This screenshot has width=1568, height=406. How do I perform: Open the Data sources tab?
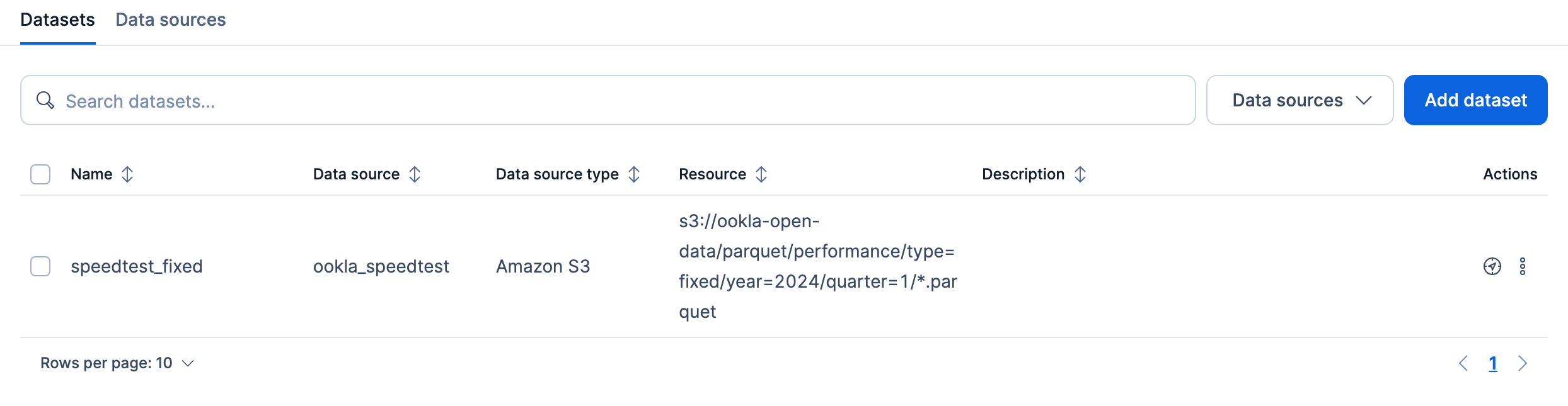(171, 20)
